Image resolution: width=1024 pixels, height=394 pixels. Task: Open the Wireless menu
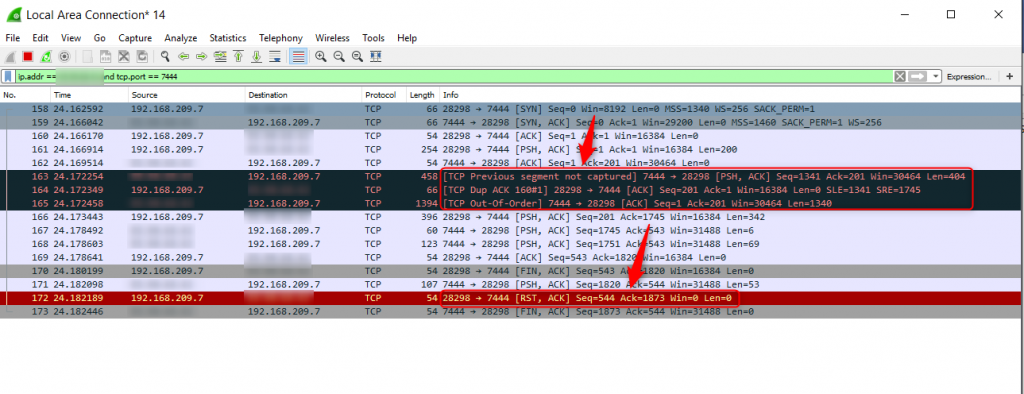coord(332,38)
